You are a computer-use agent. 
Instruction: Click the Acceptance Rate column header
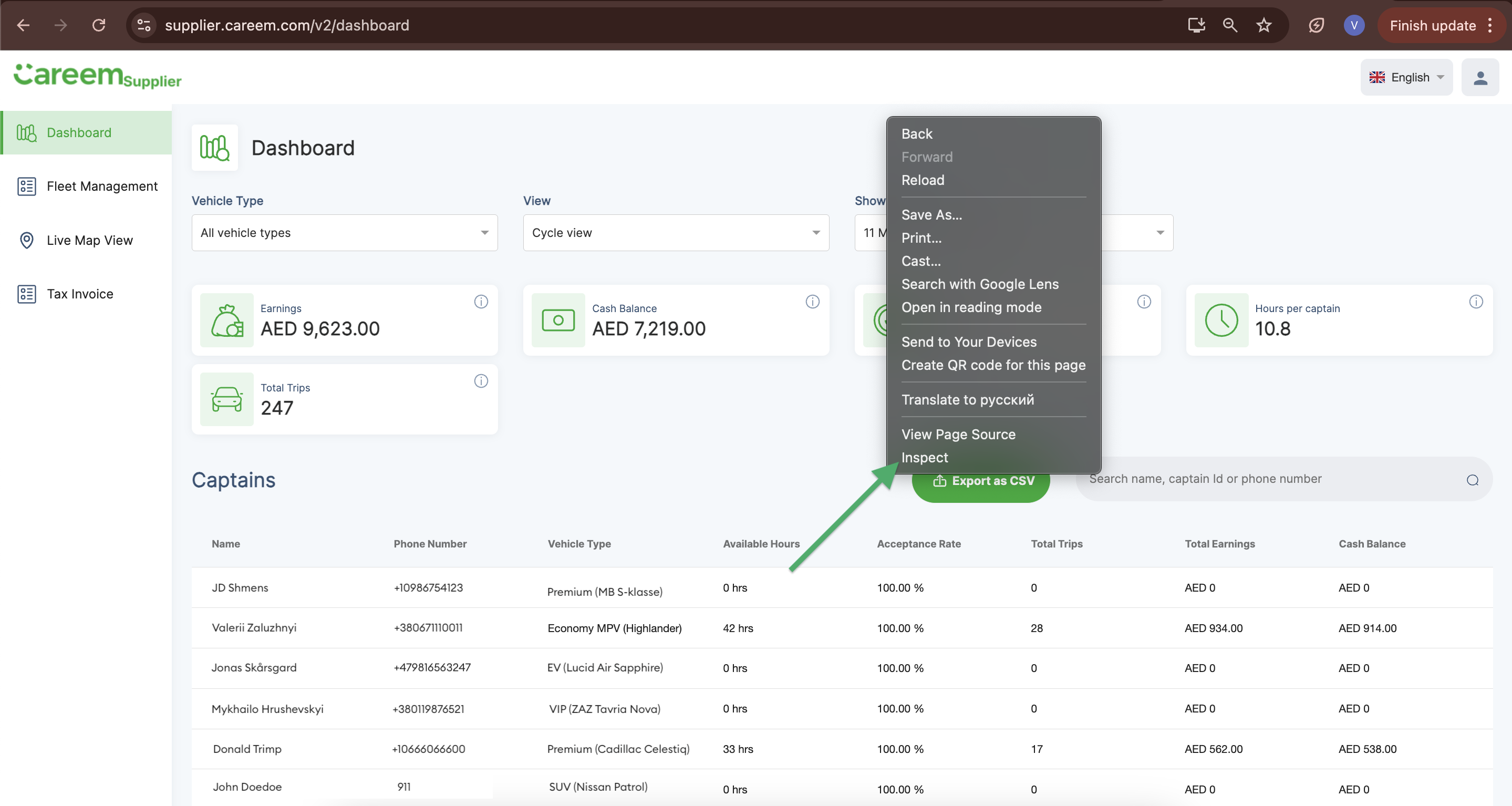click(x=918, y=544)
